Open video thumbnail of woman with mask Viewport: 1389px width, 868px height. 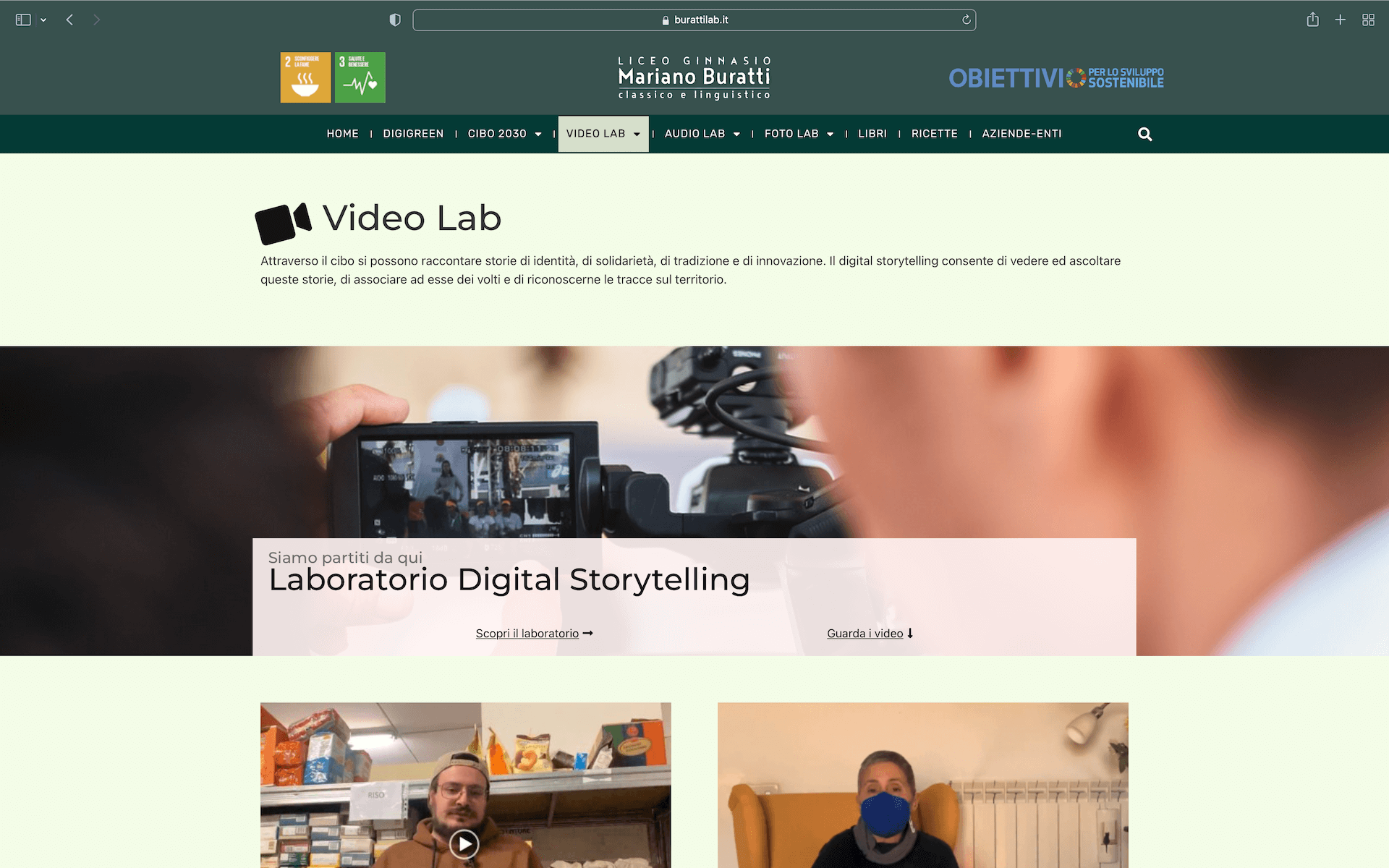(923, 786)
